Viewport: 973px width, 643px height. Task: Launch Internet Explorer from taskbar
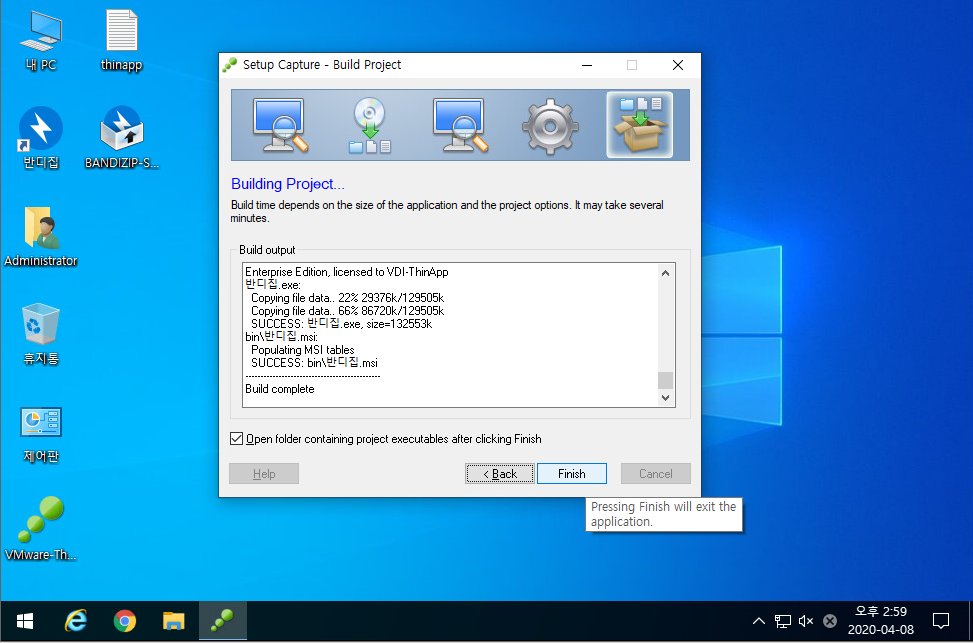pos(76,621)
